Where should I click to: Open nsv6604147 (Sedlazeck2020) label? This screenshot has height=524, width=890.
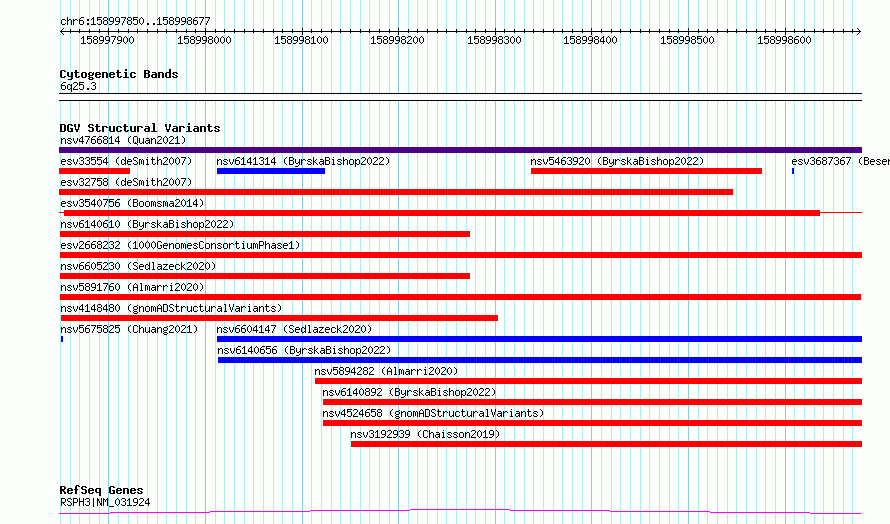click(294, 329)
